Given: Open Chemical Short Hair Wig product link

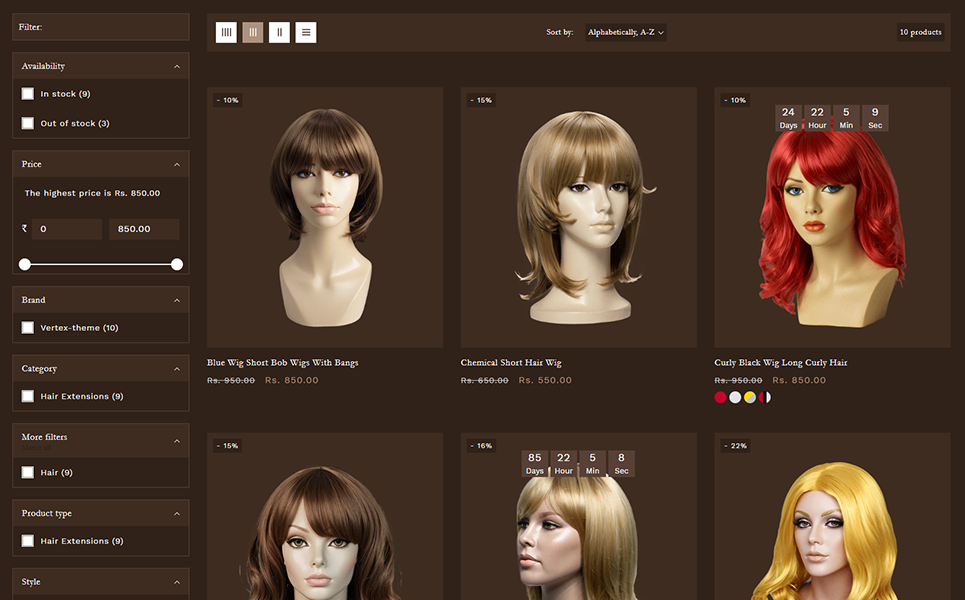Looking at the screenshot, I should (x=511, y=363).
